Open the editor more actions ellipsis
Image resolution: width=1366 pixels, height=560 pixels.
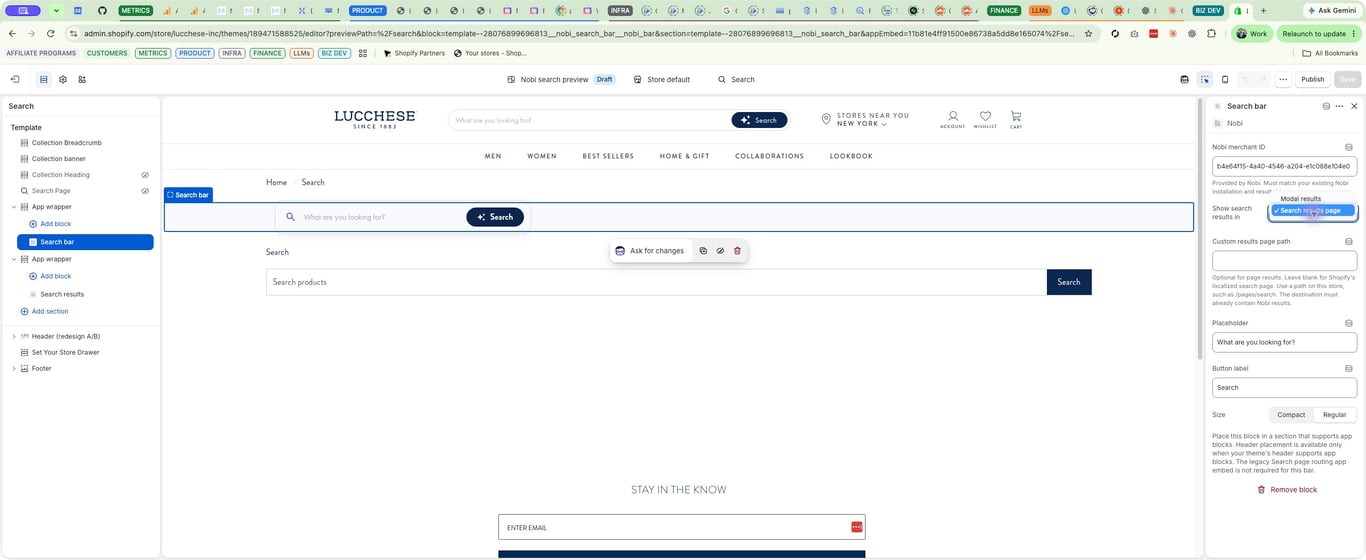click(x=1283, y=79)
